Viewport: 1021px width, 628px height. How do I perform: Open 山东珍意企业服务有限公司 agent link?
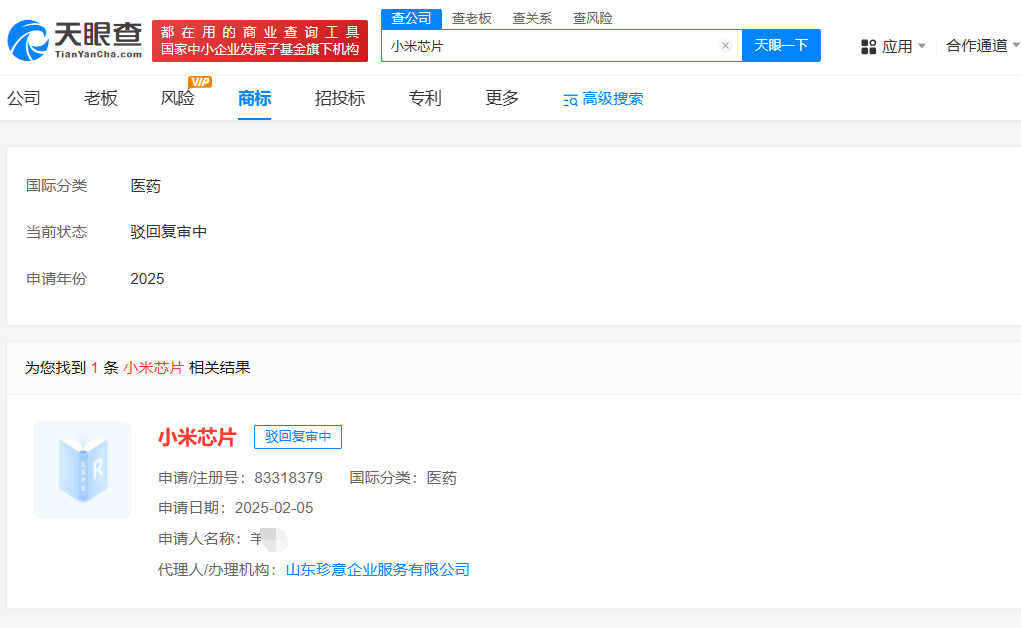(x=378, y=570)
